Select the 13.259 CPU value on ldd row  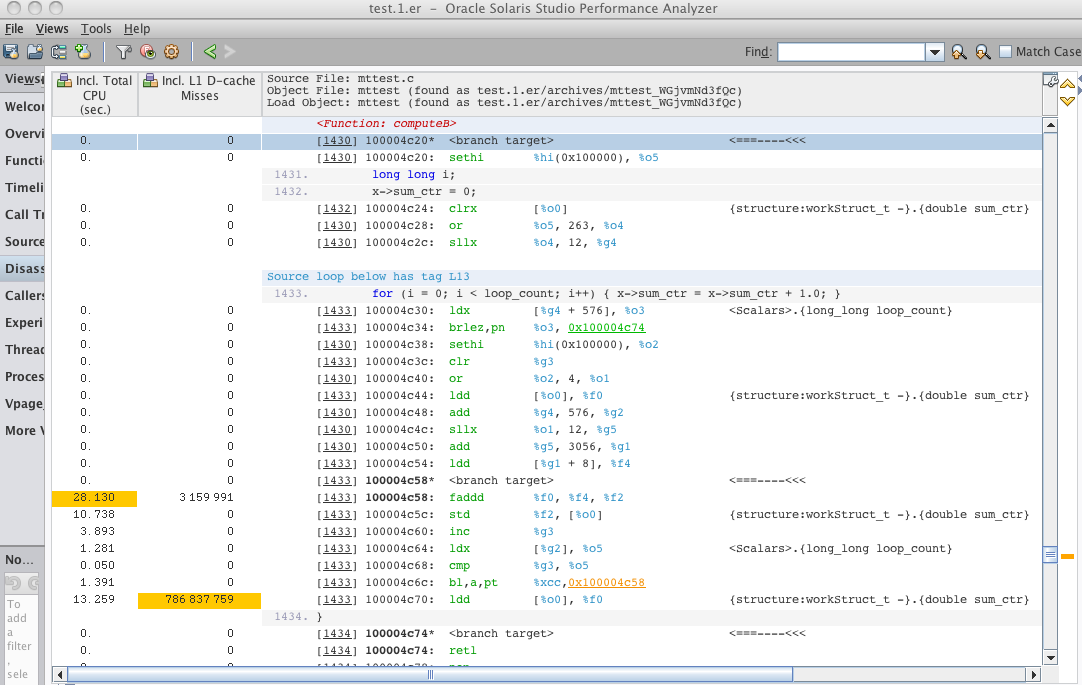(x=94, y=599)
